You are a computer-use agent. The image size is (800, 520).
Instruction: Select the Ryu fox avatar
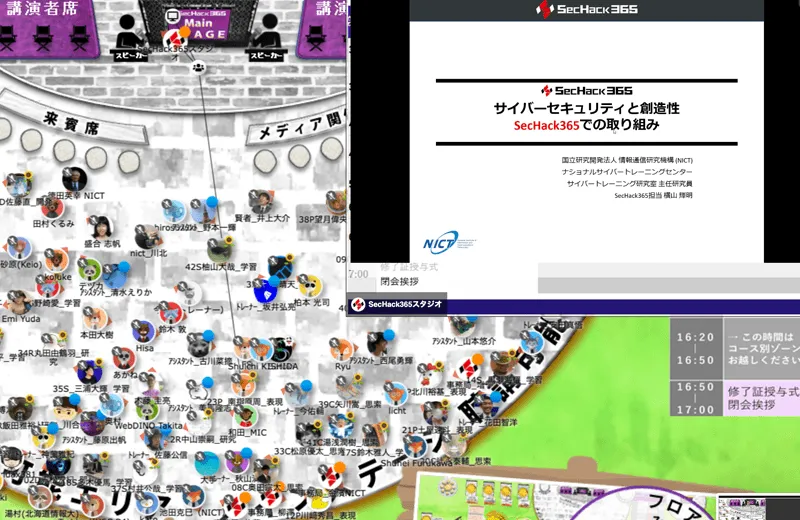[x=341, y=350]
